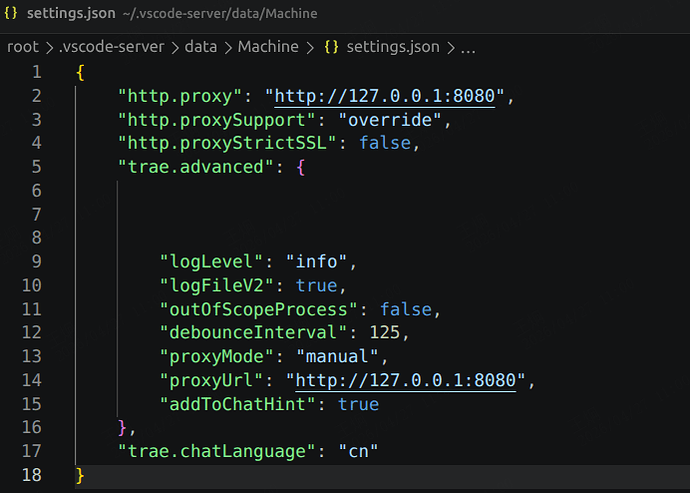690x493 pixels.
Task: Click the "debounceInterval" key
Action: tap(253, 332)
